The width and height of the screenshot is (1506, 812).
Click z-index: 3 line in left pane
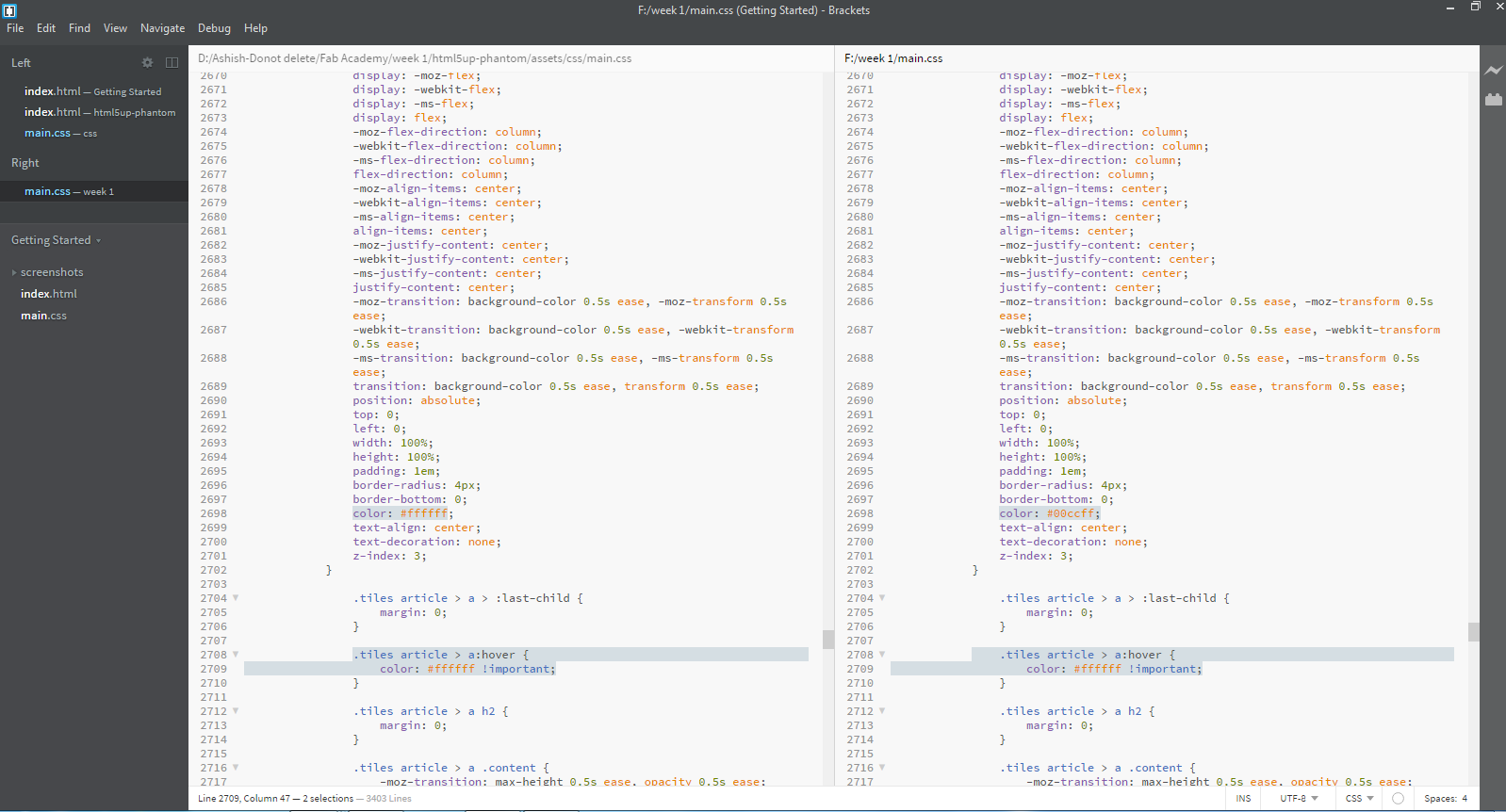click(389, 556)
